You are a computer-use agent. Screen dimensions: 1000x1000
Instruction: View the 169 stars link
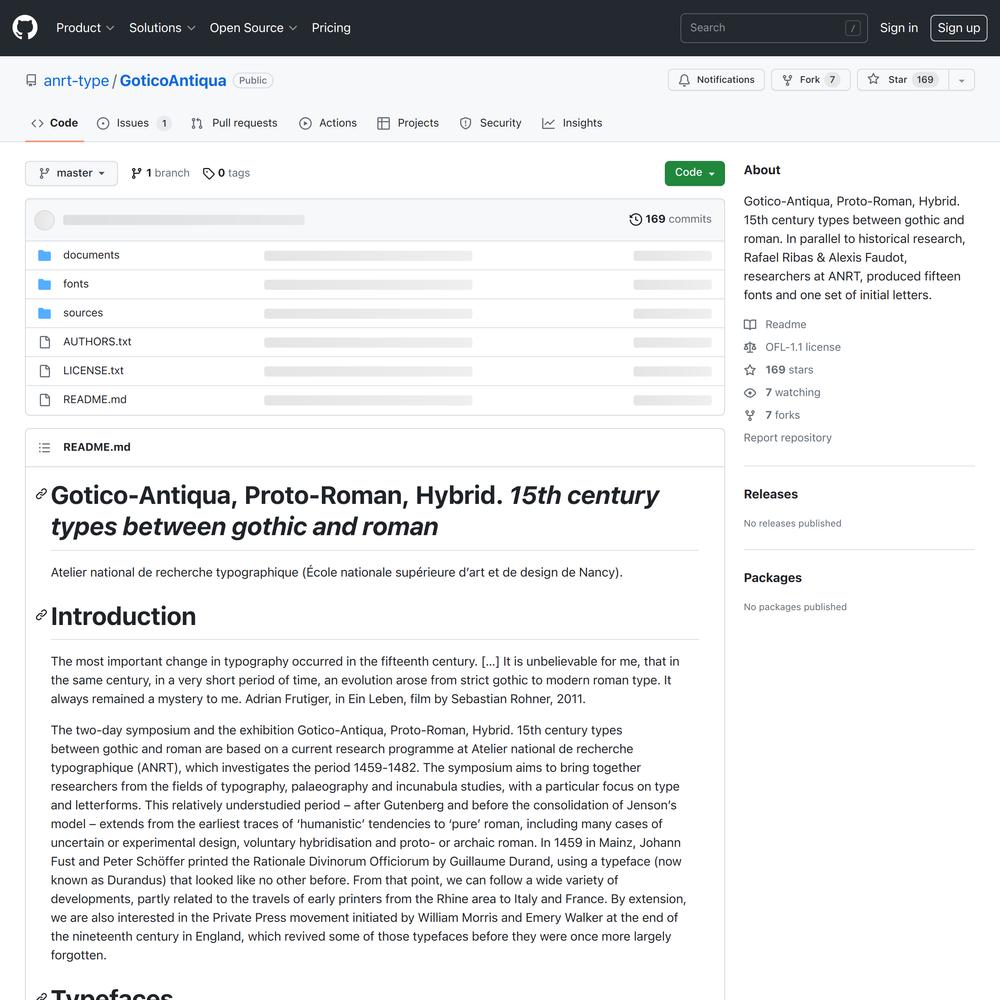click(790, 370)
